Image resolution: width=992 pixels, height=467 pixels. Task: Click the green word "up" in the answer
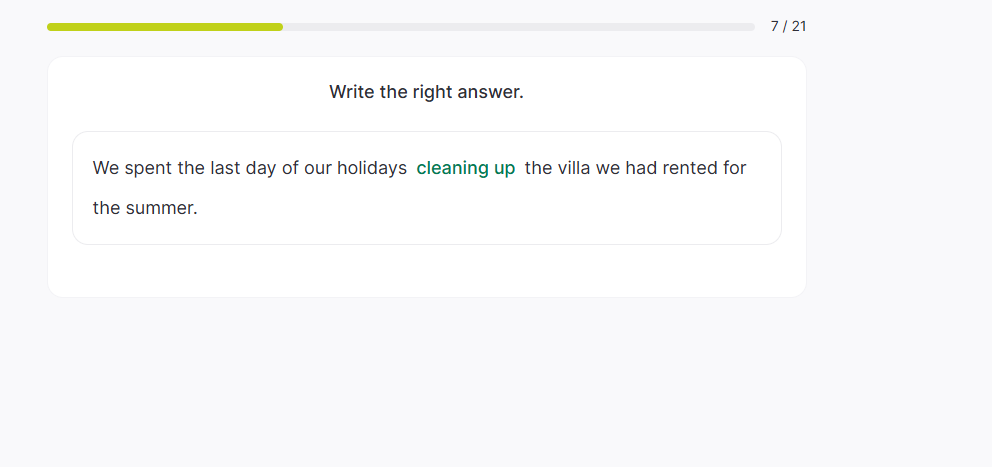505,168
